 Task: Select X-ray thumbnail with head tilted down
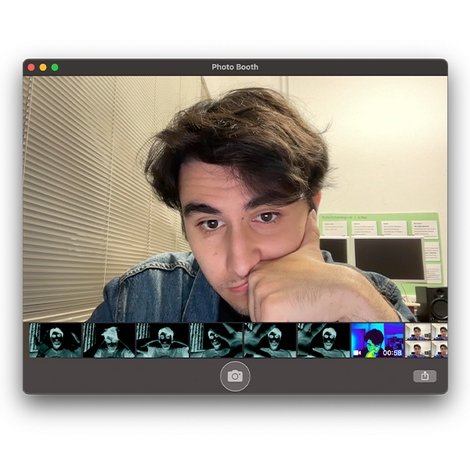point(109,340)
